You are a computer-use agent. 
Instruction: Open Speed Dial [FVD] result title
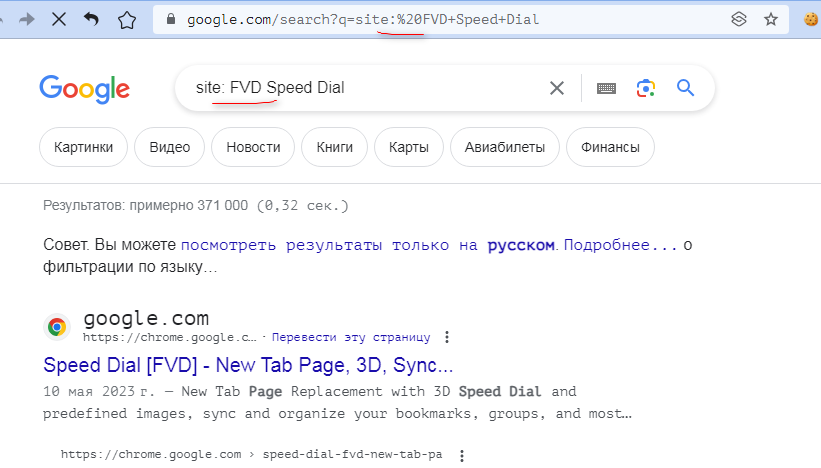coord(248,365)
